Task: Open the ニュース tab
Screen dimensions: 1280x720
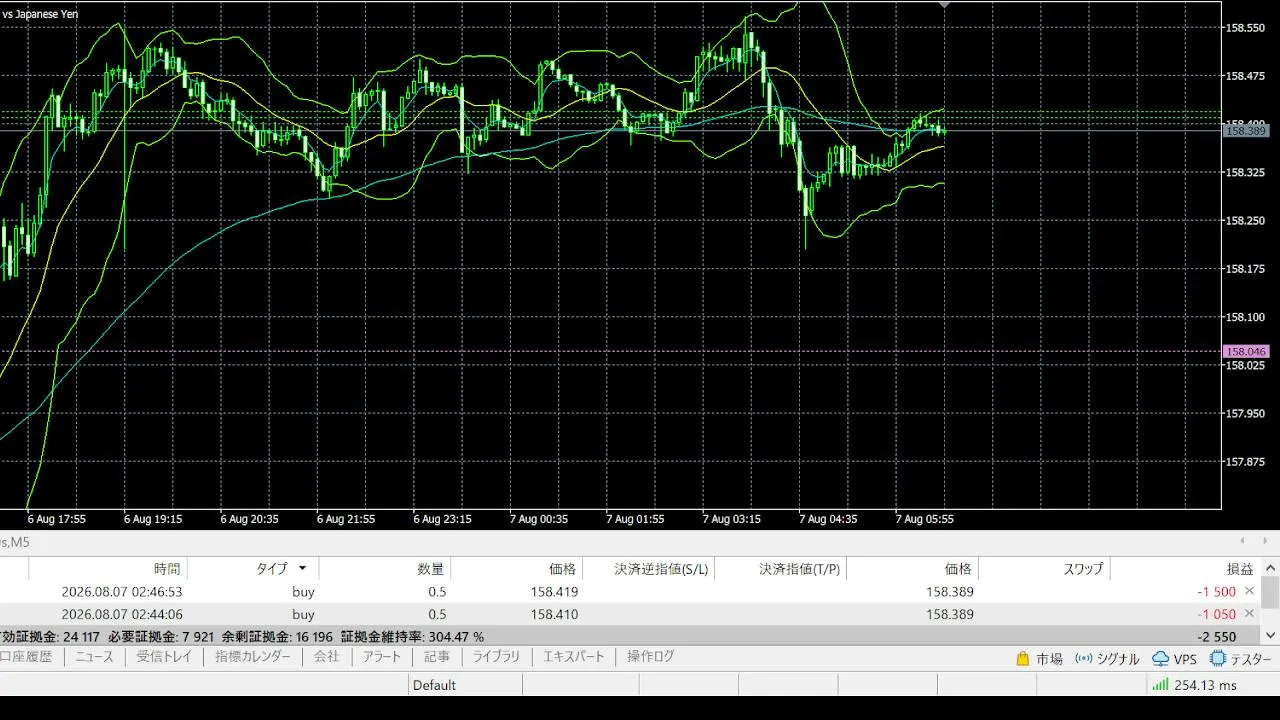Action: pos(94,657)
